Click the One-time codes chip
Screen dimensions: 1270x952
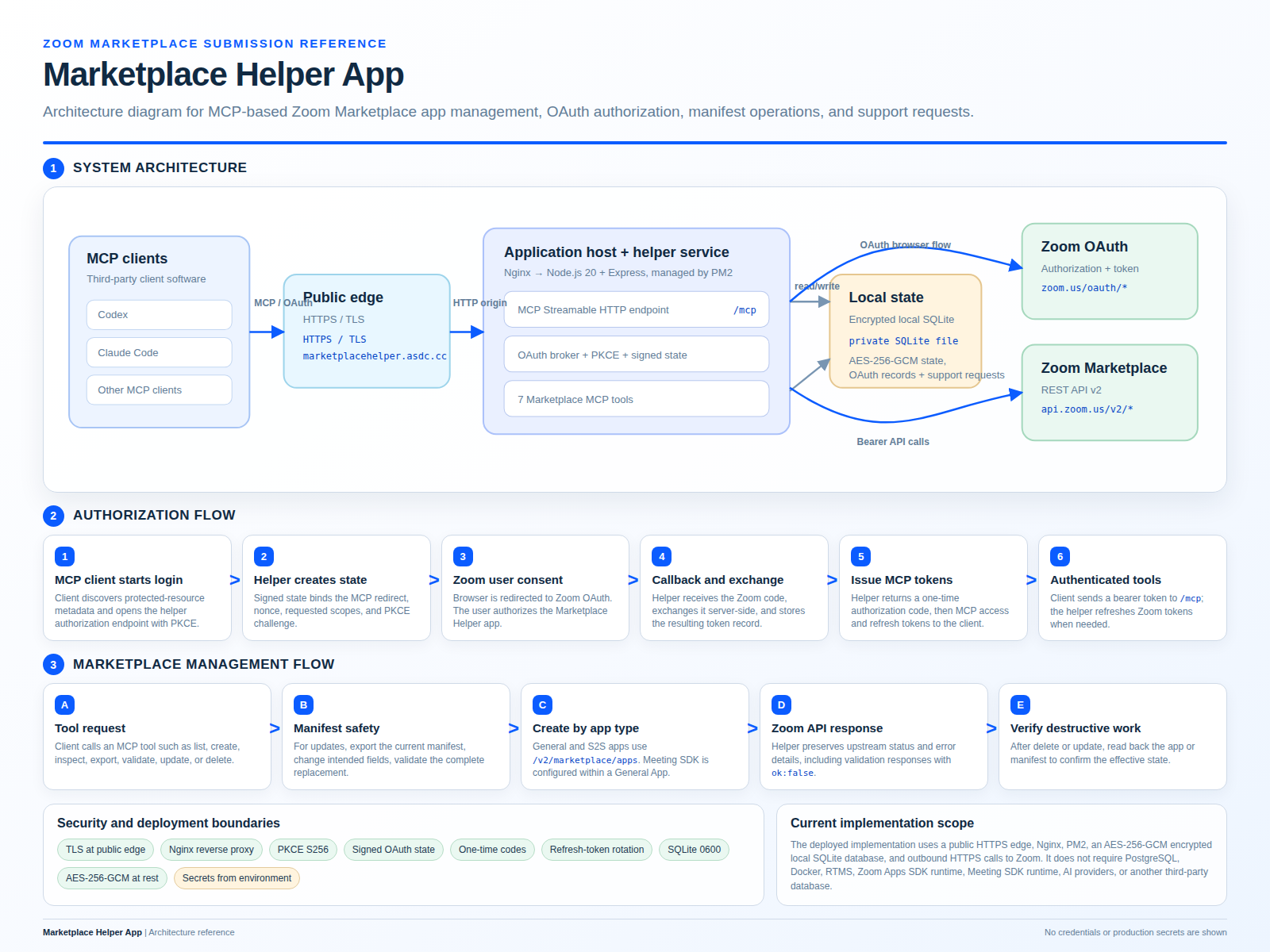tap(492, 850)
